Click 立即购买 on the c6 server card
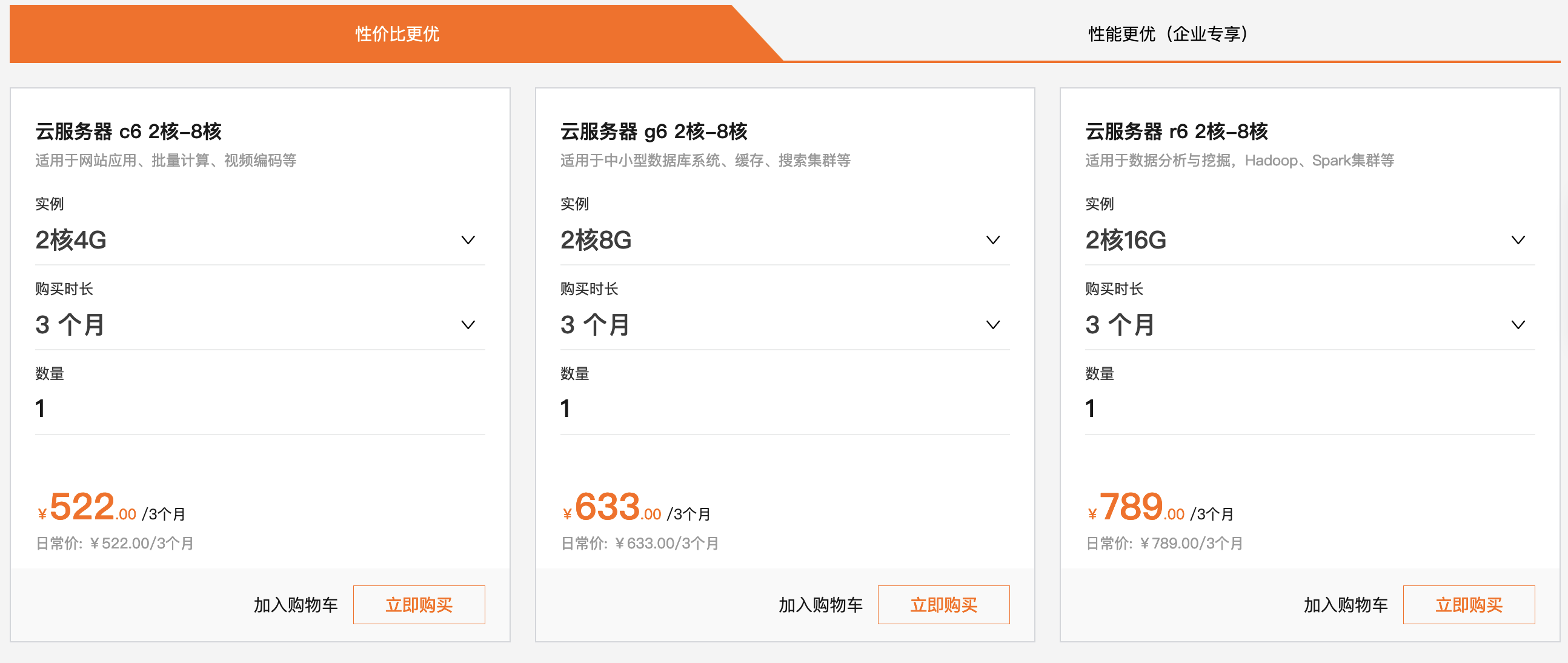The height and width of the screenshot is (663, 1568). (419, 605)
